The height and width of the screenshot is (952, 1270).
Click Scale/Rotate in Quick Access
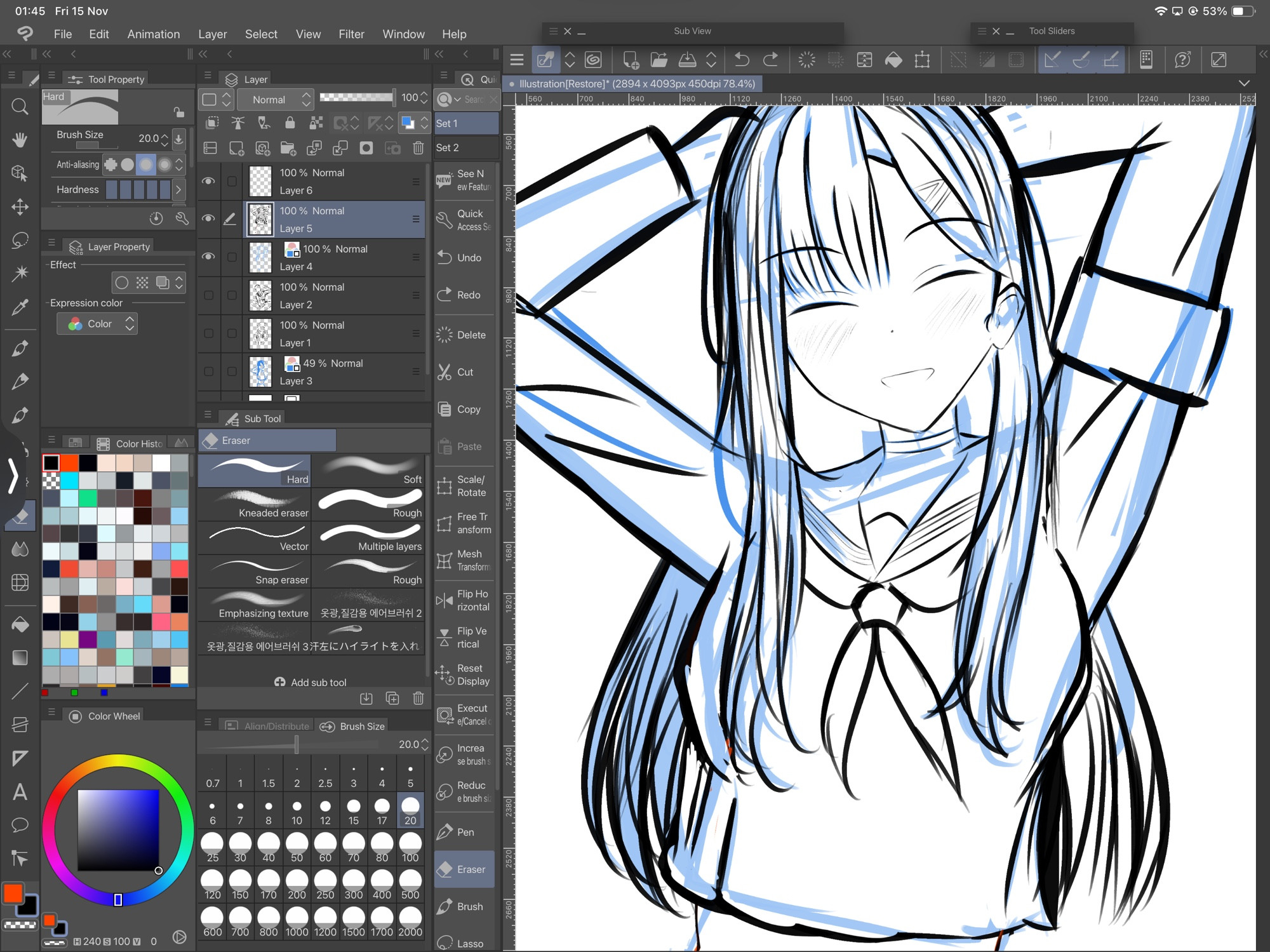pos(464,486)
